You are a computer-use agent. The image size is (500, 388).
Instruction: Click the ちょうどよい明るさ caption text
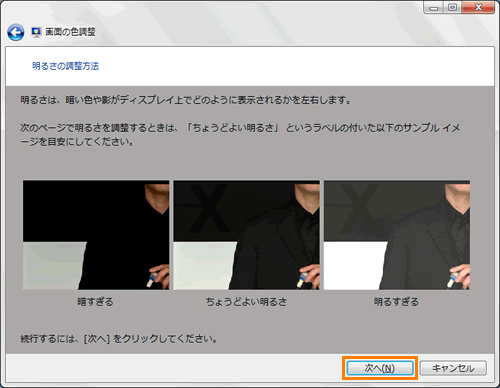(246, 302)
